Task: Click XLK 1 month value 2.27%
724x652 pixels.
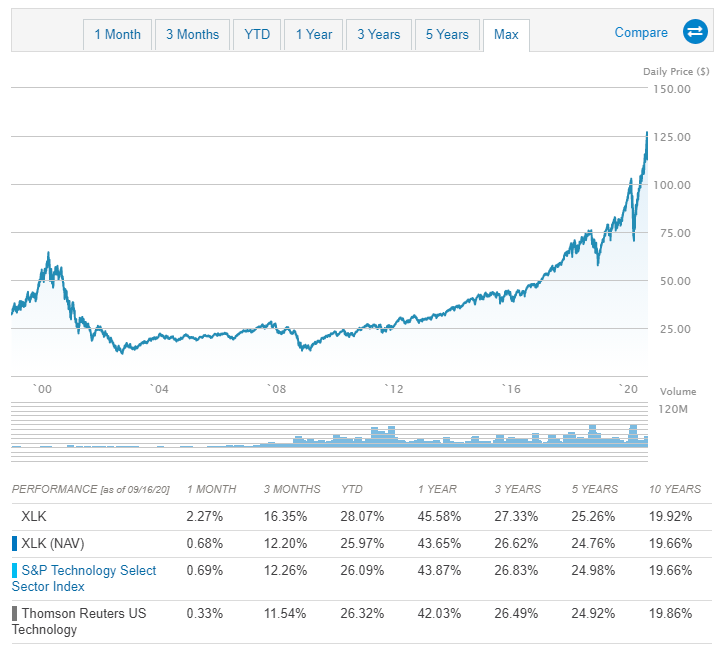Action: (205, 516)
